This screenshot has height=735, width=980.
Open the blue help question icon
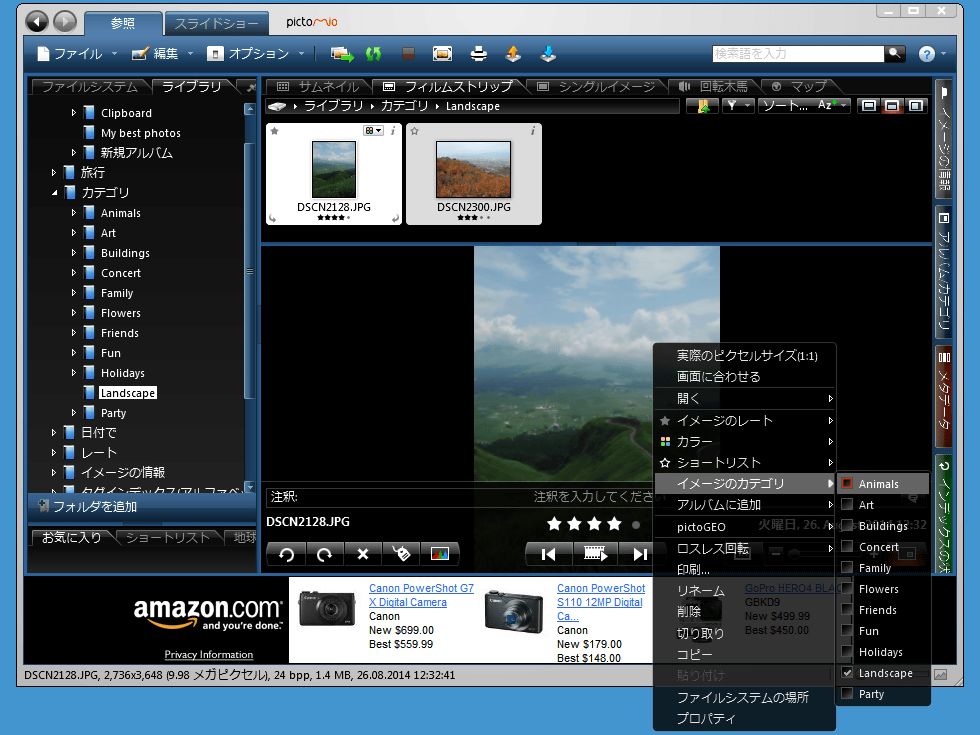coord(927,54)
